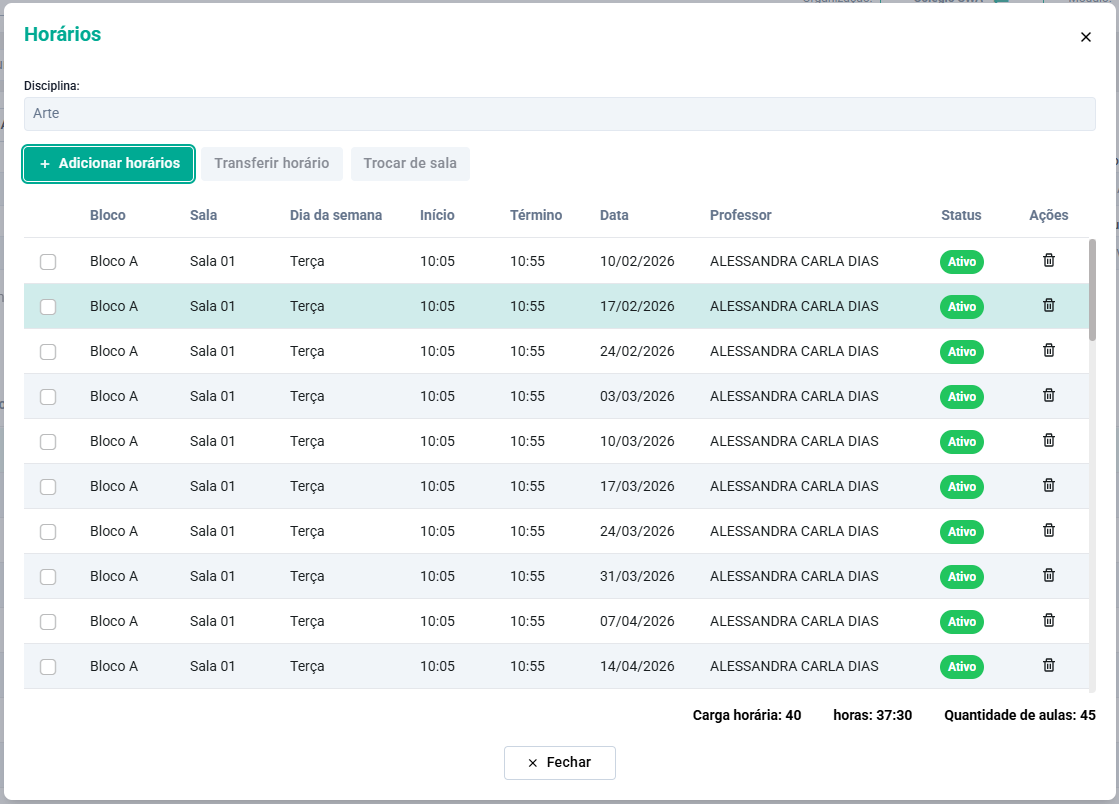Click the Disciplina field showing Arte

[x=560, y=113]
